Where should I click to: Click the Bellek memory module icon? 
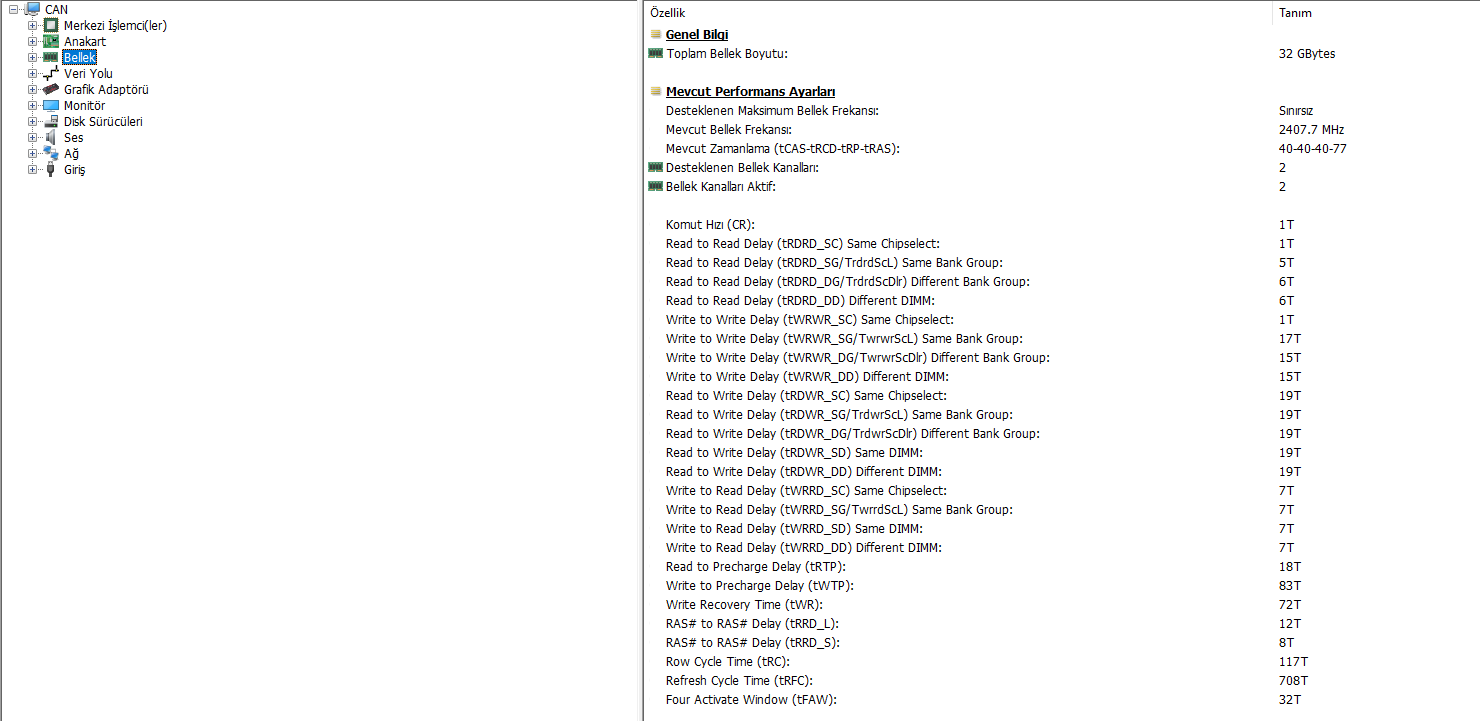click(51, 57)
